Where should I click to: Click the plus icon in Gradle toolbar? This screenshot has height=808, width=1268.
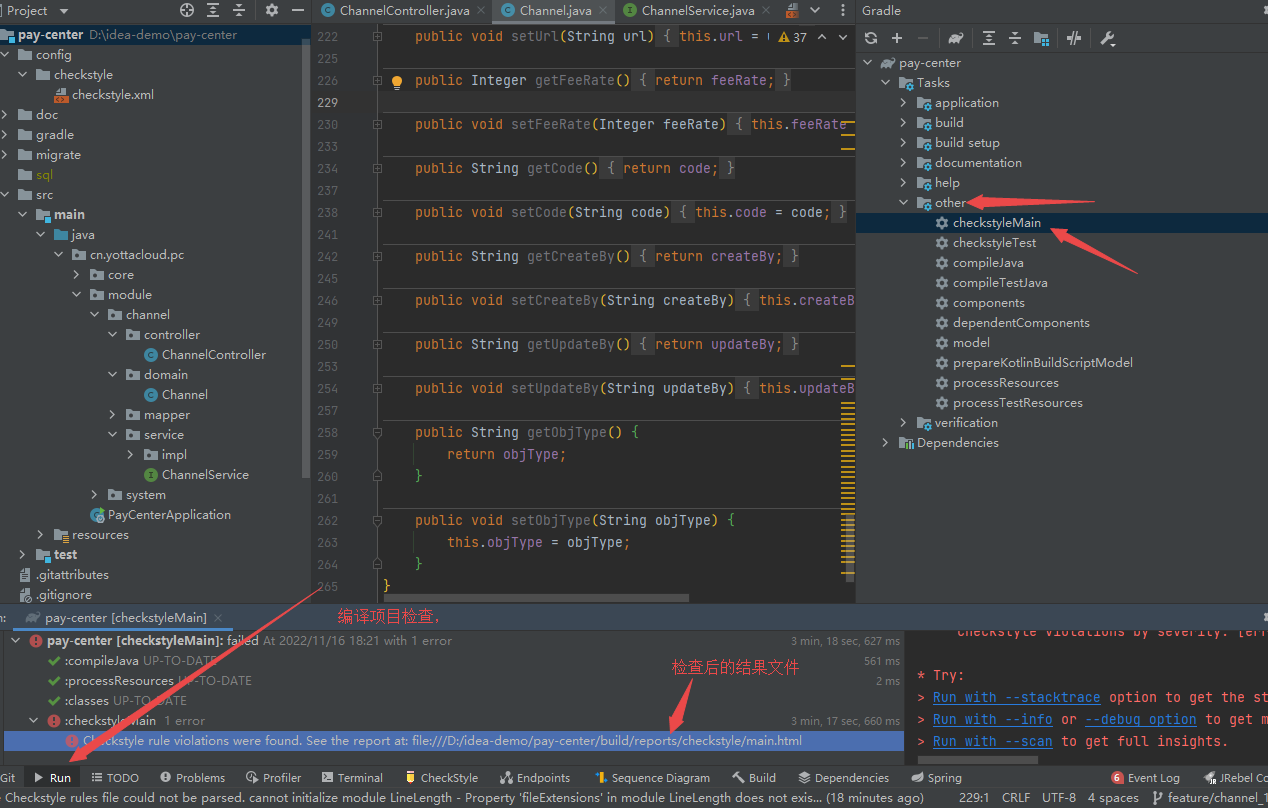[x=897, y=38]
